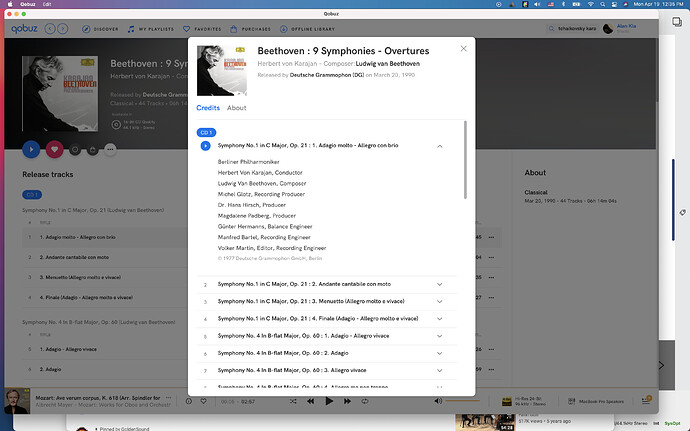The height and width of the screenshot is (431, 690).
Task: Click the album import icon next to heart
Action: click(x=75, y=150)
